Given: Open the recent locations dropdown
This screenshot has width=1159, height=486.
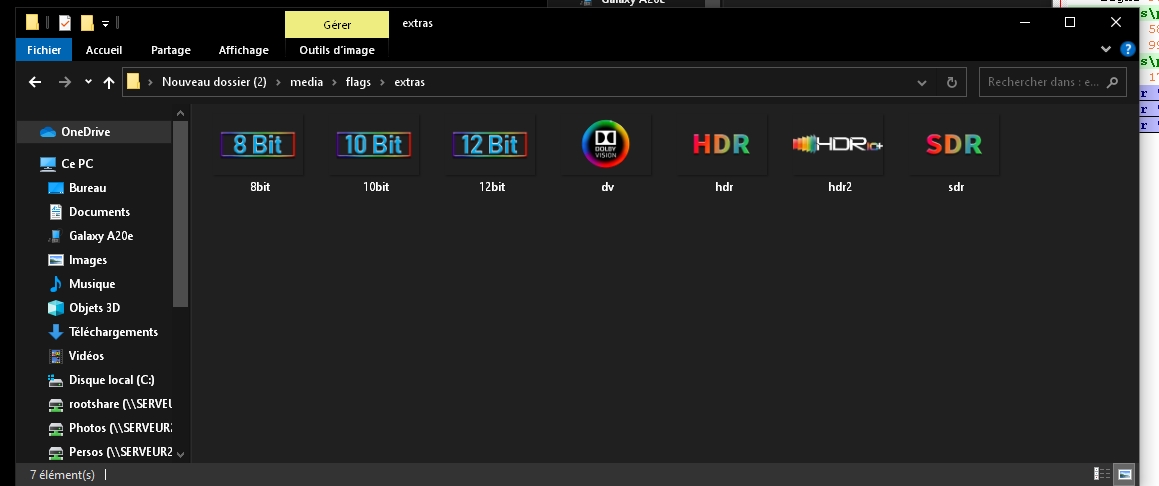Looking at the screenshot, I should pyautogui.click(x=88, y=82).
